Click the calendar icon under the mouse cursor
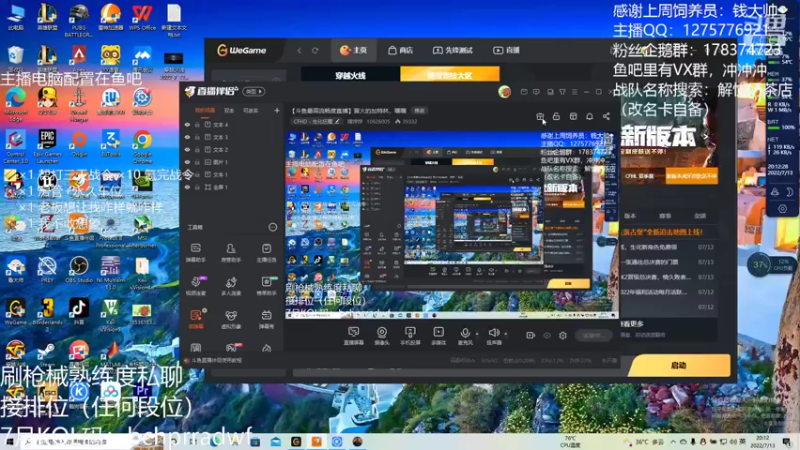800x450 pixels. click(540, 116)
